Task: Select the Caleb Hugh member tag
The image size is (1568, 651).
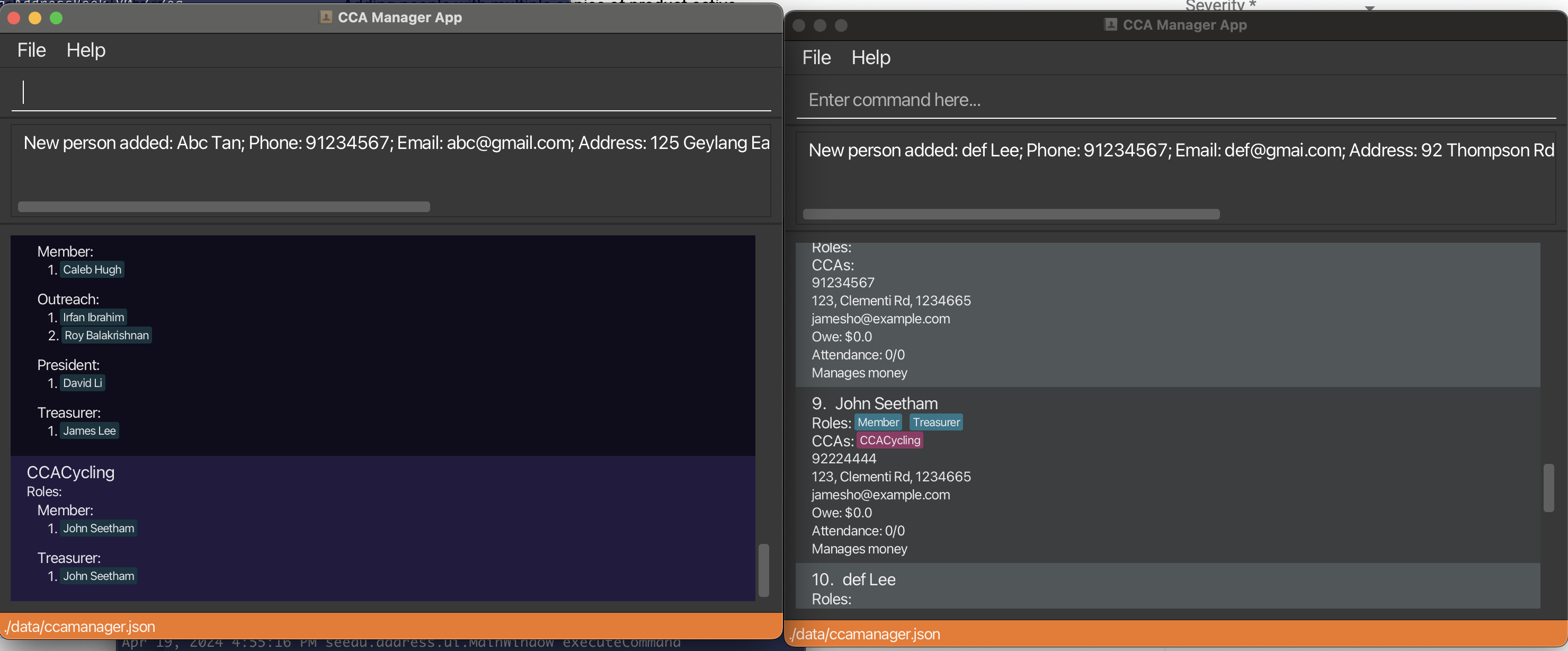Action: pyautogui.click(x=92, y=269)
